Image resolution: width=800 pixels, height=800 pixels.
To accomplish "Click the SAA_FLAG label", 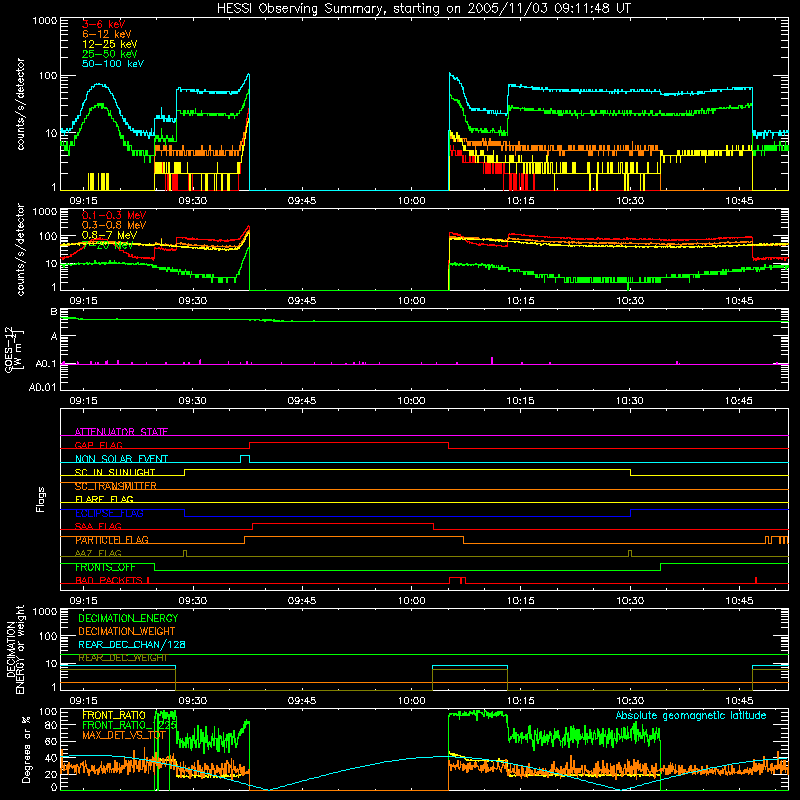I will coord(98,526).
